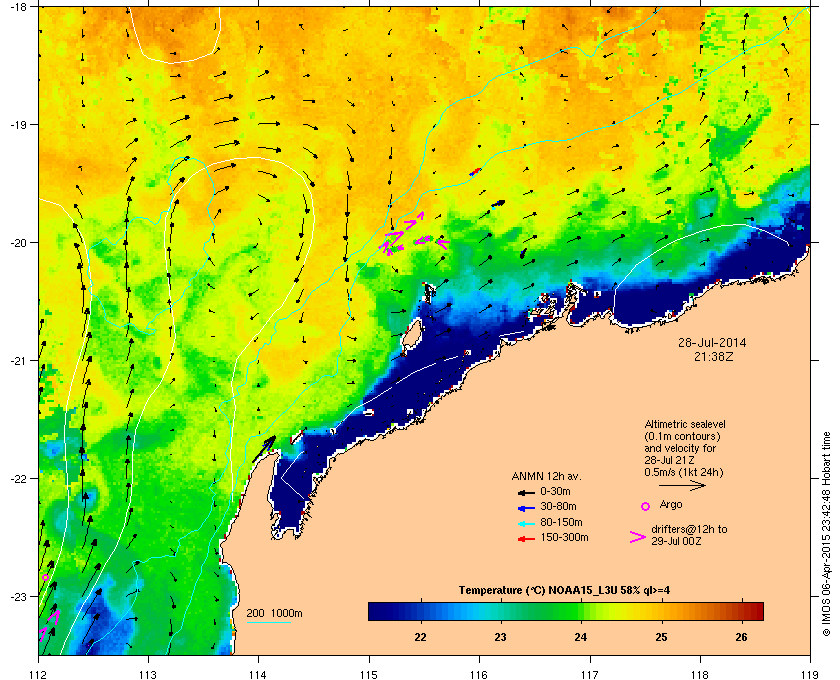Click the 0.5m/s velocity scale arrow
This screenshot has width=840, height=680.
682,486
